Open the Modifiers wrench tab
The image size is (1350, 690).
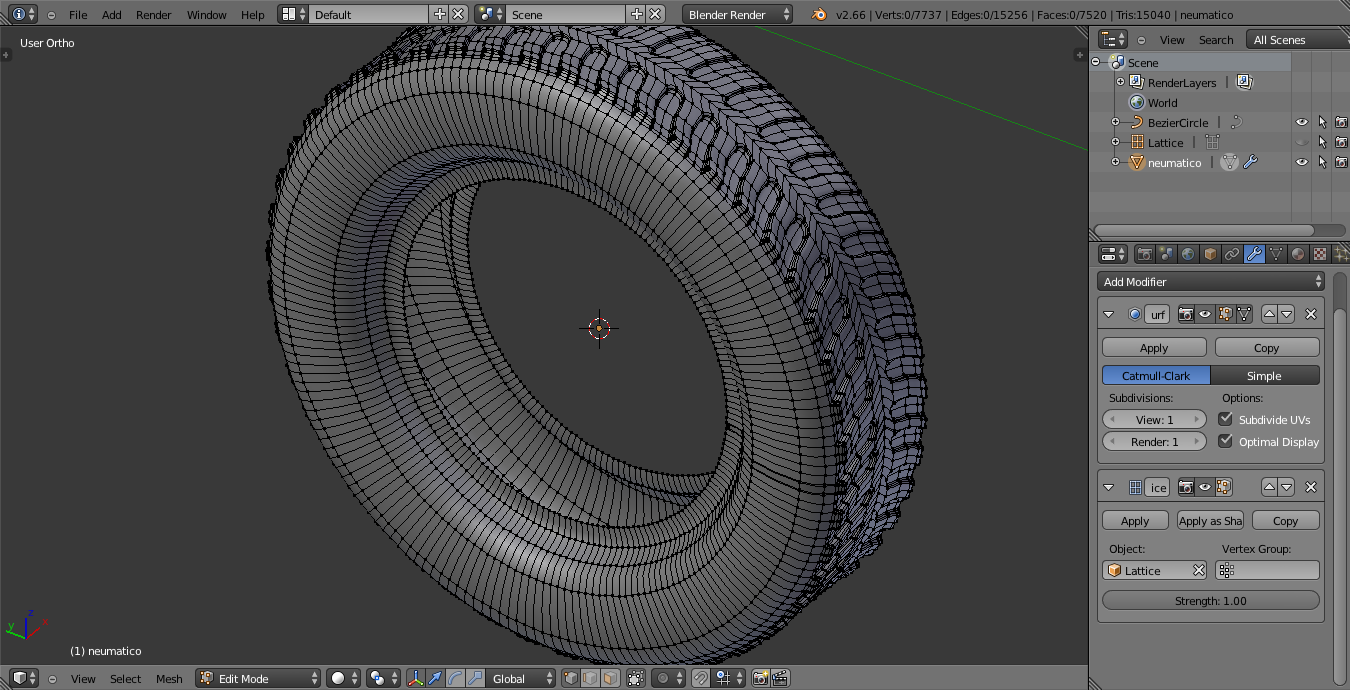point(1254,254)
